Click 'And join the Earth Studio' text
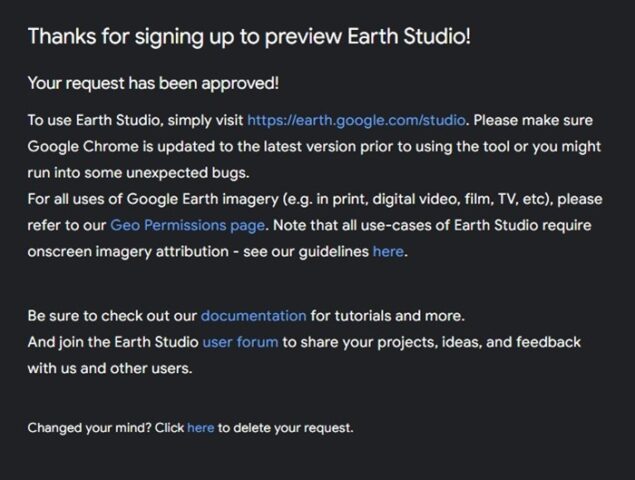Viewport: 635px width, 480px height. point(113,342)
